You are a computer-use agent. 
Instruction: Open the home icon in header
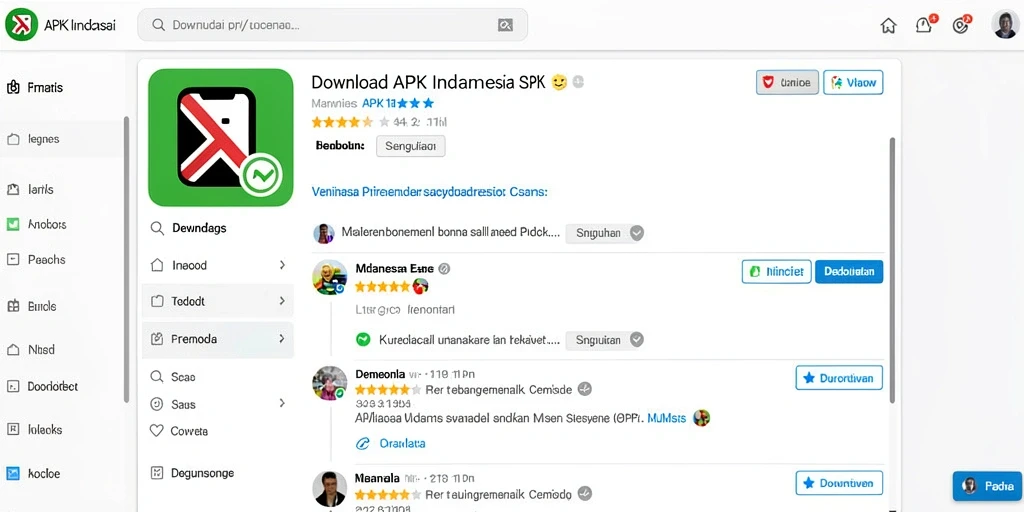point(888,25)
